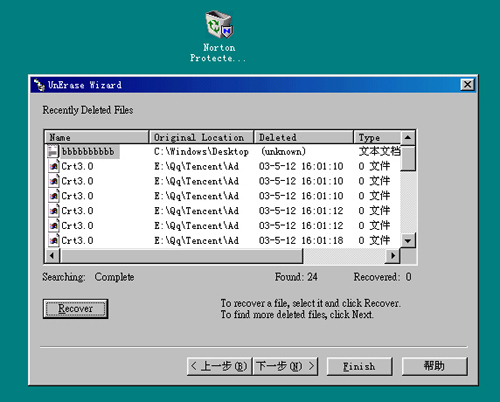Click the Recover button
Viewport: 500px width, 402px height.
pos(75,309)
